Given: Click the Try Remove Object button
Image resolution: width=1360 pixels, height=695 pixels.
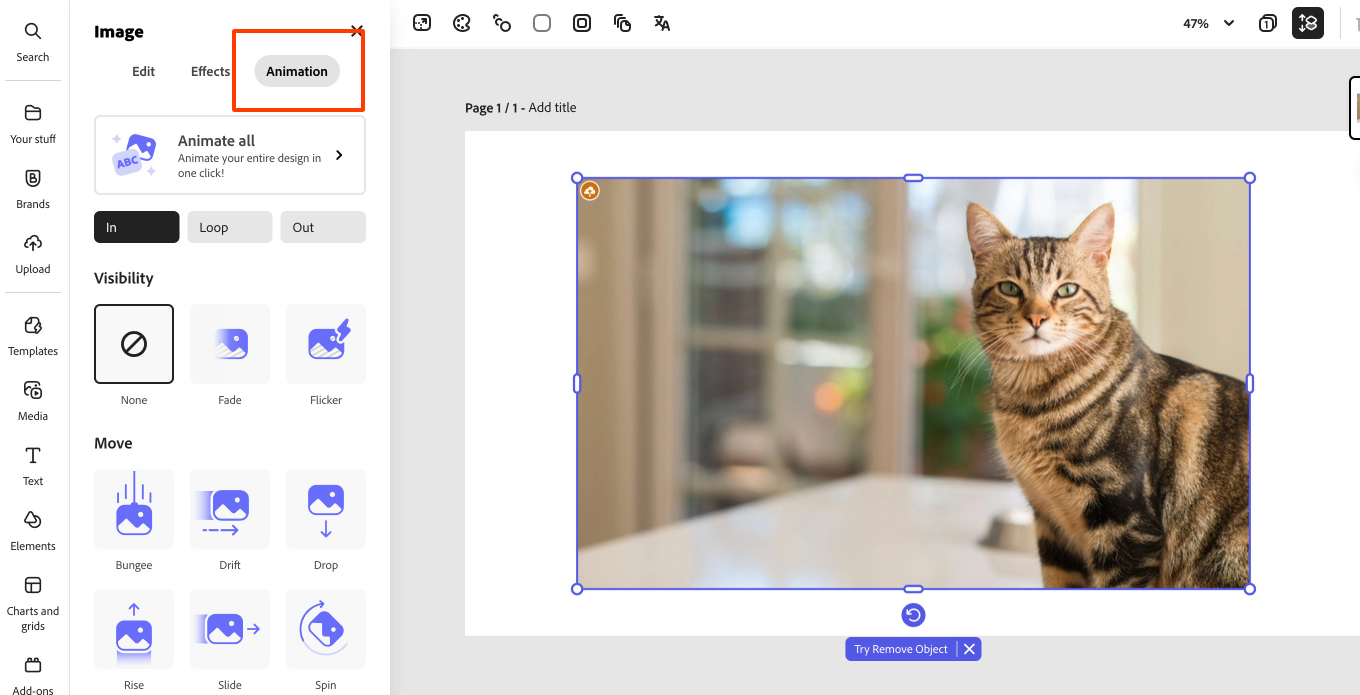Looking at the screenshot, I should pos(901,649).
